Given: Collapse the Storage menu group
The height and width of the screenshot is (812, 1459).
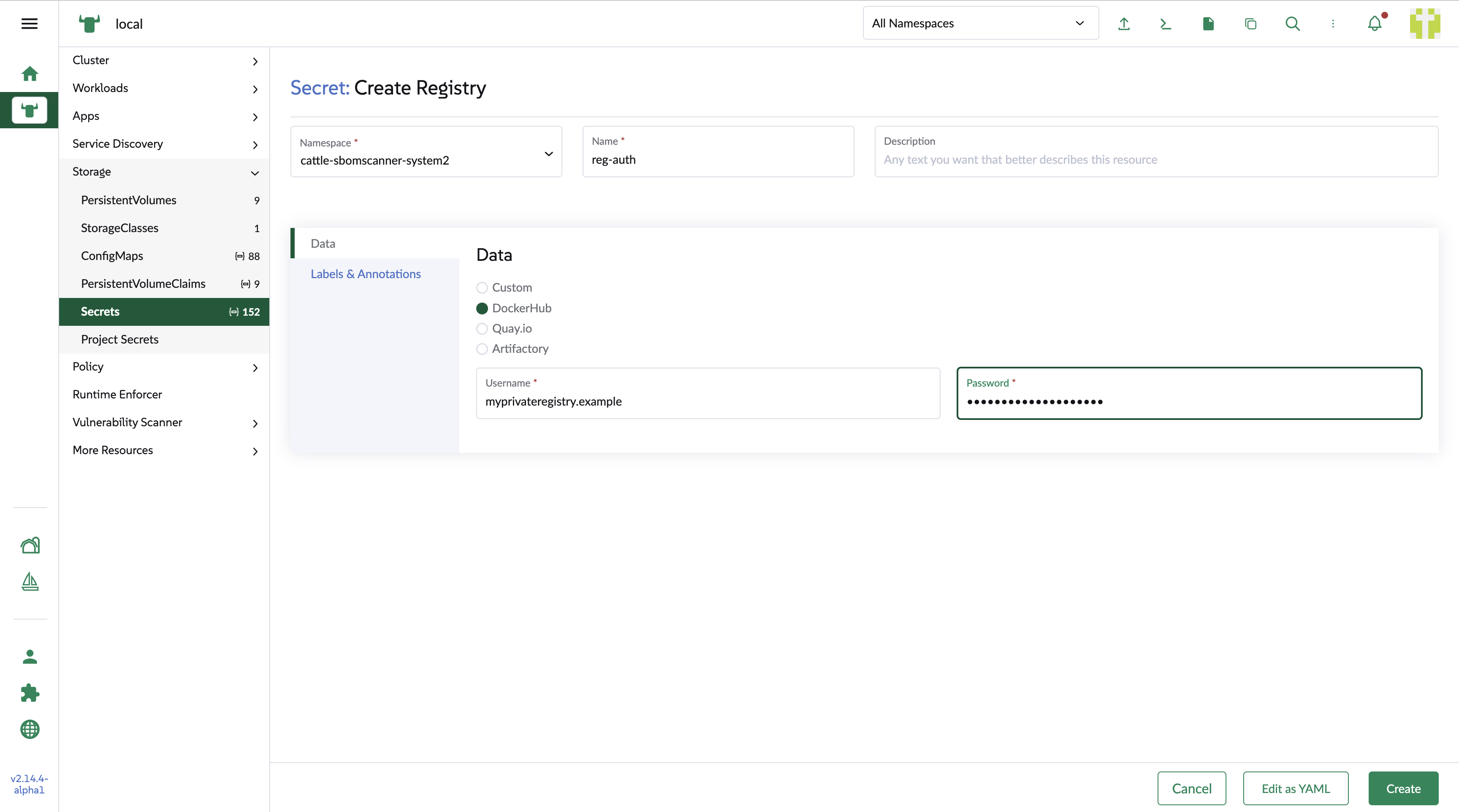Looking at the screenshot, I should (x=164, y=172).
